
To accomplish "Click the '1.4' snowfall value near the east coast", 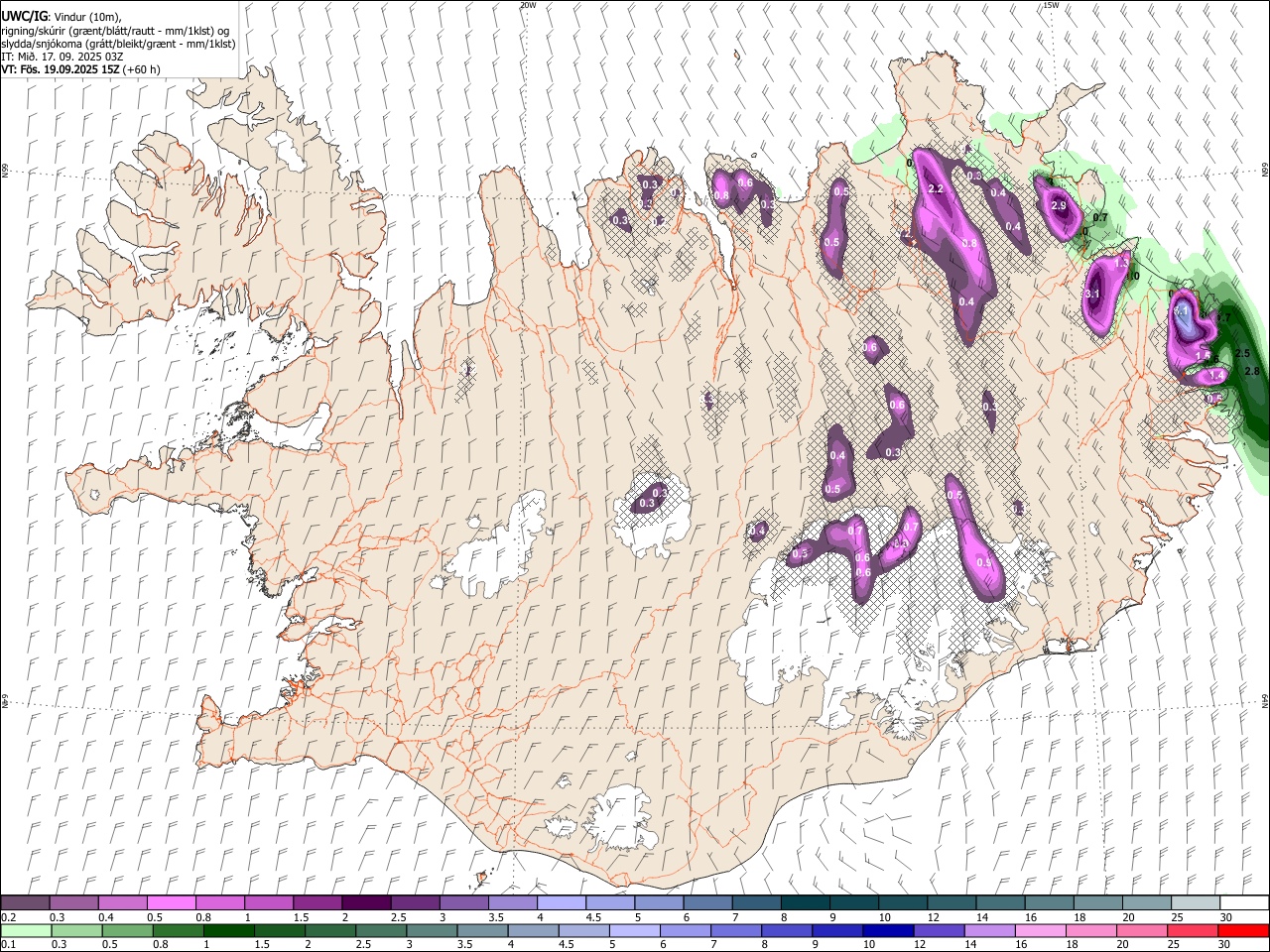I will click(x=1217, y=376).
